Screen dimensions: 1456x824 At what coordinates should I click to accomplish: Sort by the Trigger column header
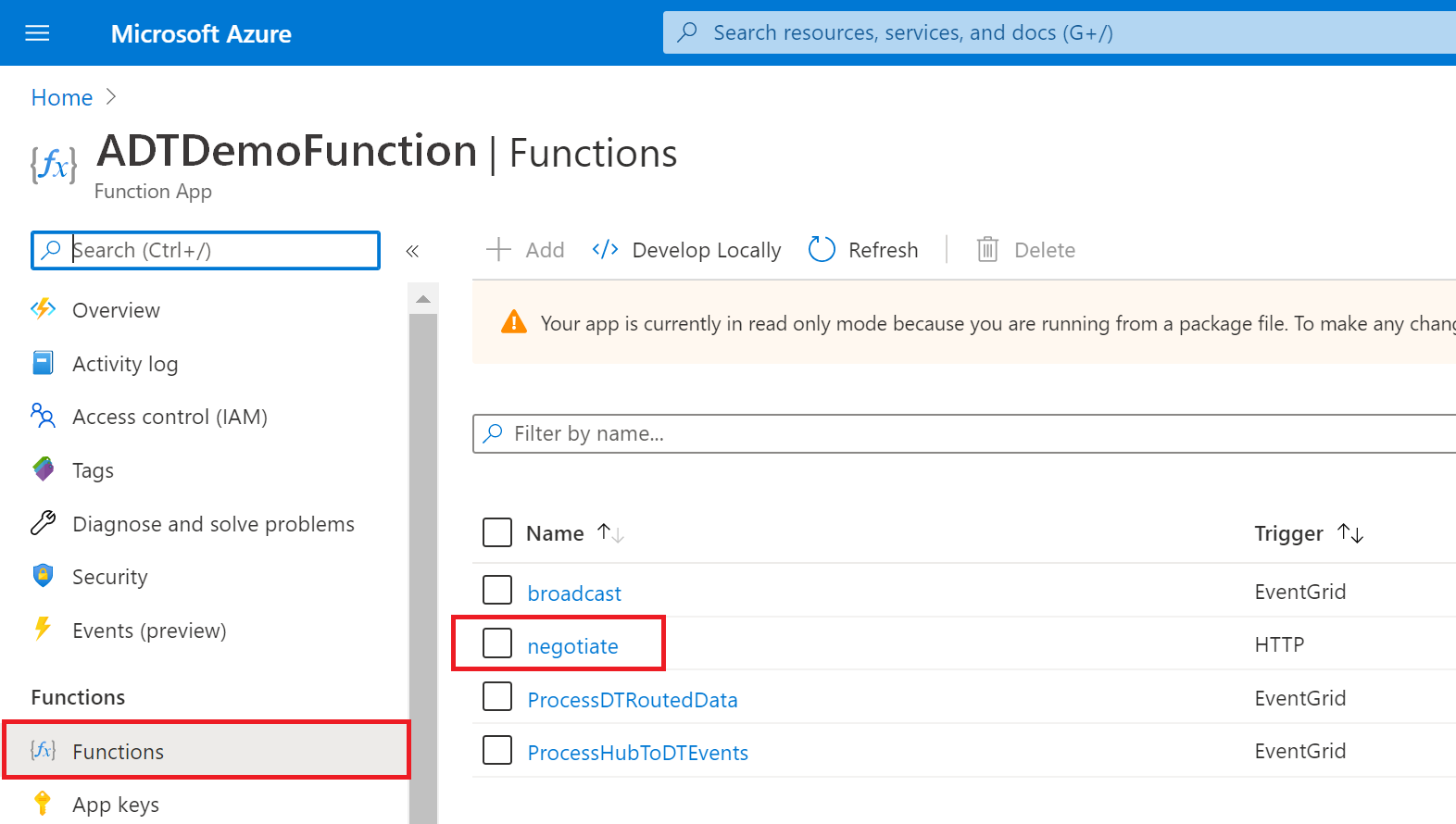coord(1288,533)
